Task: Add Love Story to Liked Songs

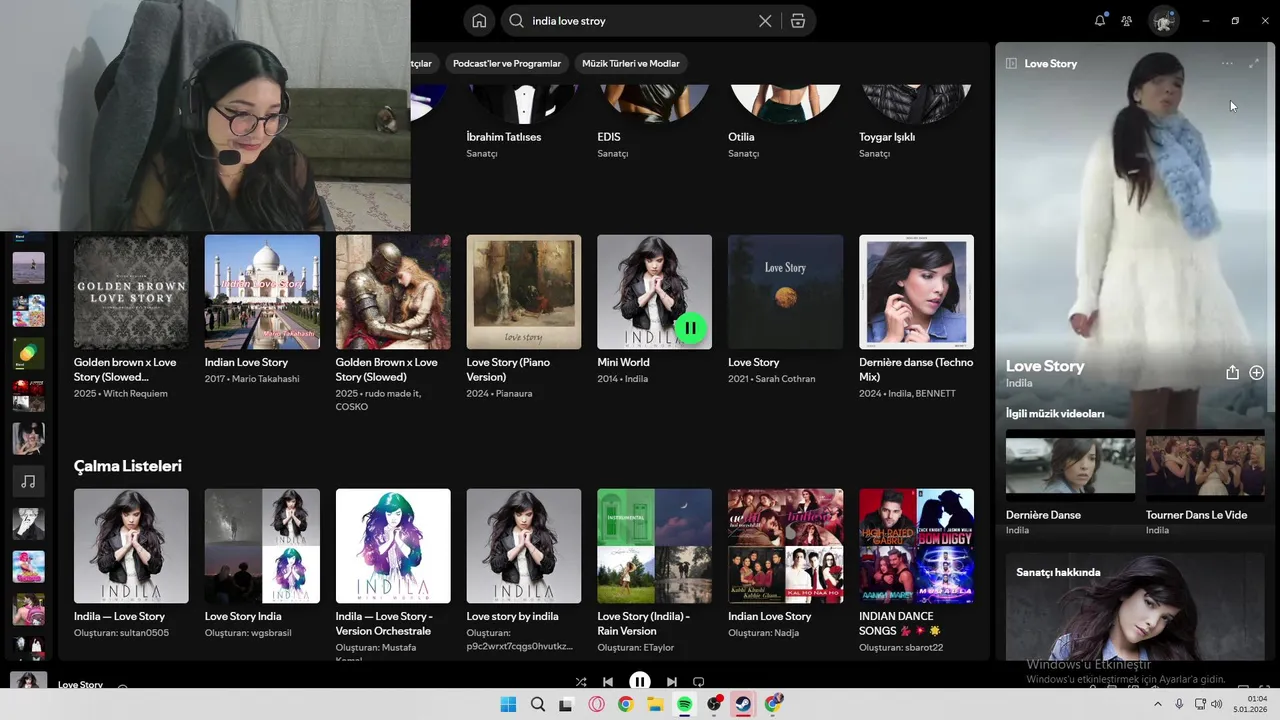Action: 1257,372
